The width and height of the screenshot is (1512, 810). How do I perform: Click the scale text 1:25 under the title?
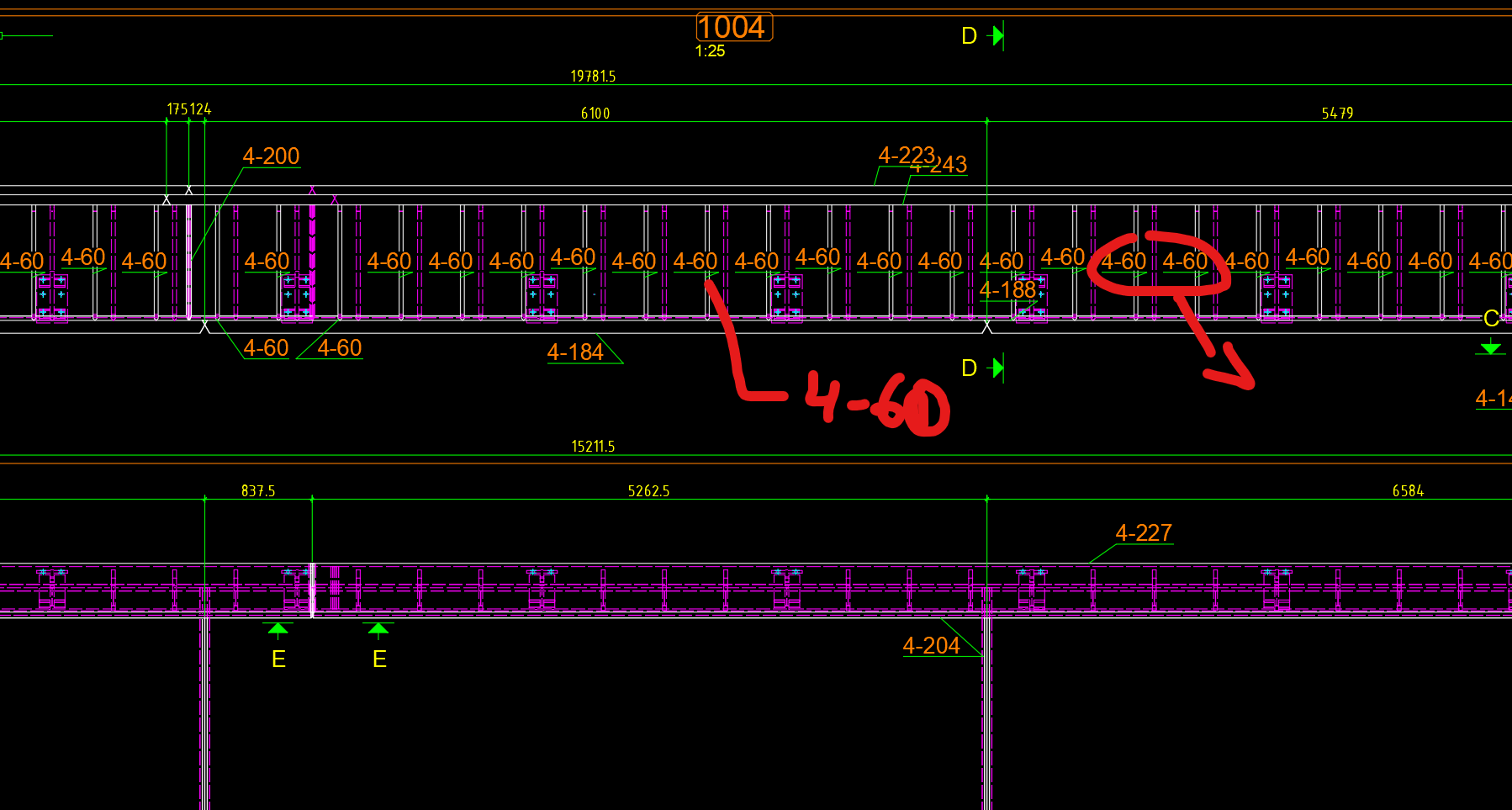pos(708,50)
